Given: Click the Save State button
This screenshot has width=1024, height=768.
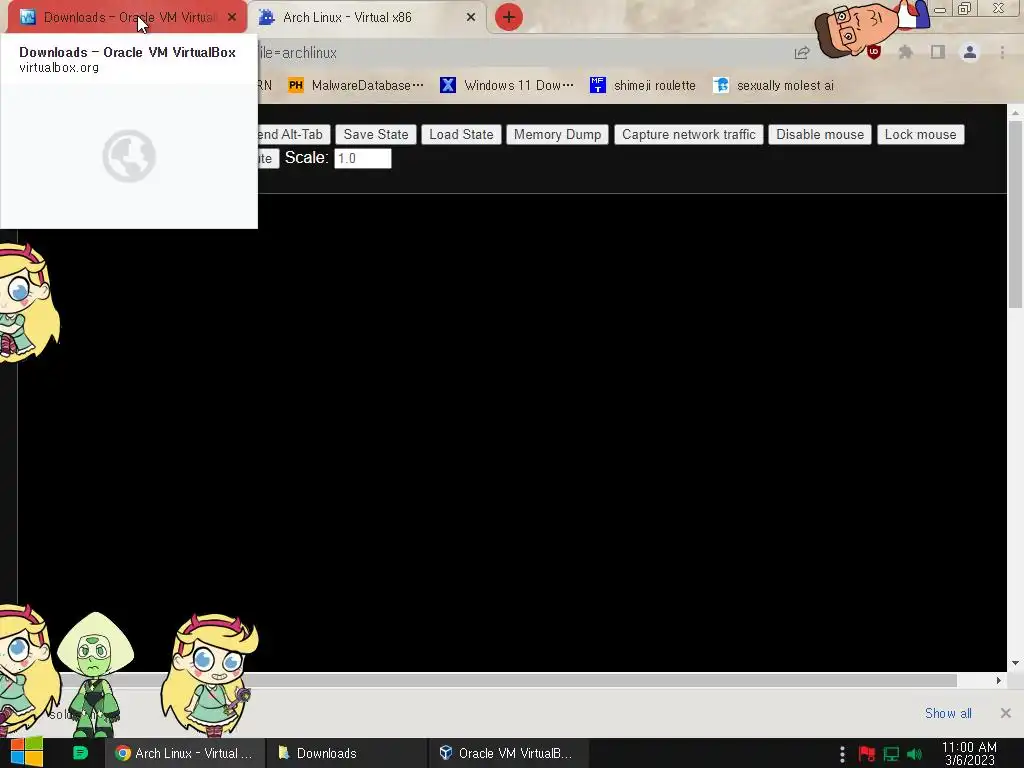Looking at the screenshot, I should tap(376, 135).
